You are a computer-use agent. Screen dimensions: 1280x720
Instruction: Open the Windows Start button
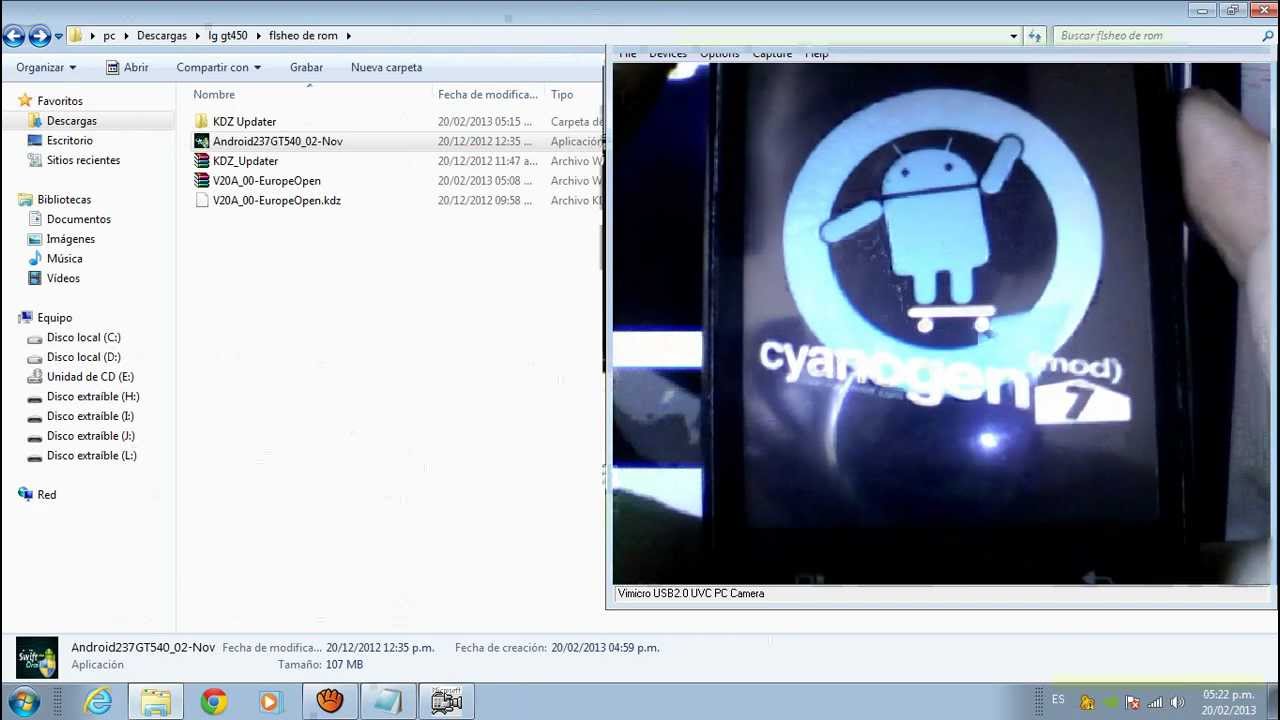click(24, 702)
